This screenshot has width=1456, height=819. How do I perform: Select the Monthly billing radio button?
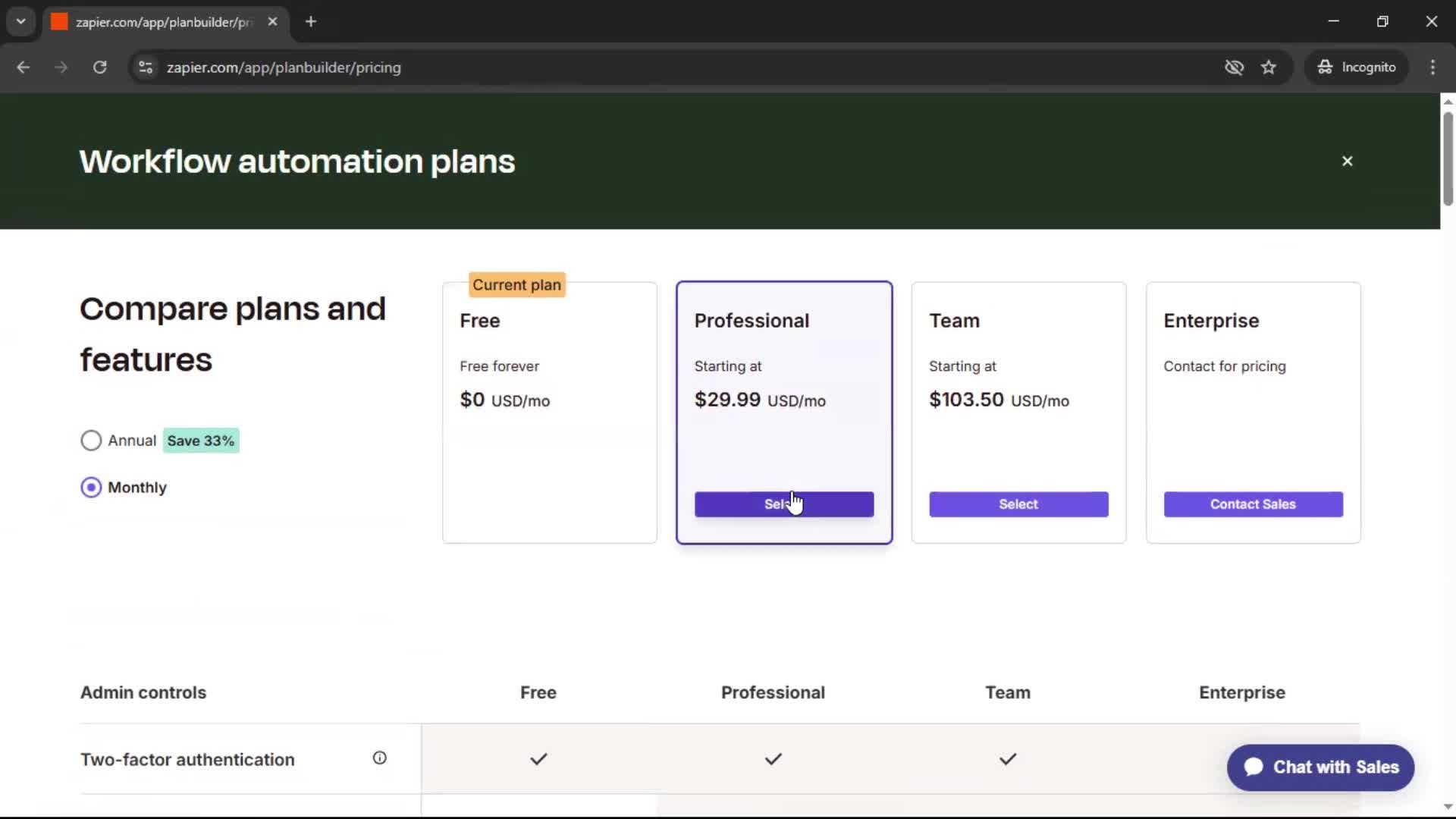(91, 488)
